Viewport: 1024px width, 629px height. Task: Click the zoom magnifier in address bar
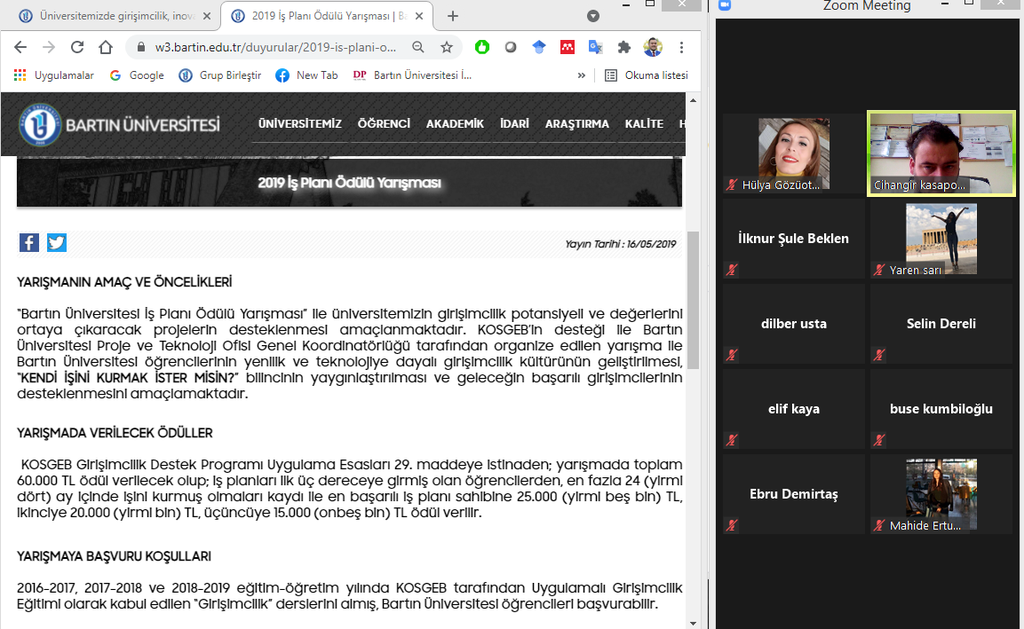418,47
